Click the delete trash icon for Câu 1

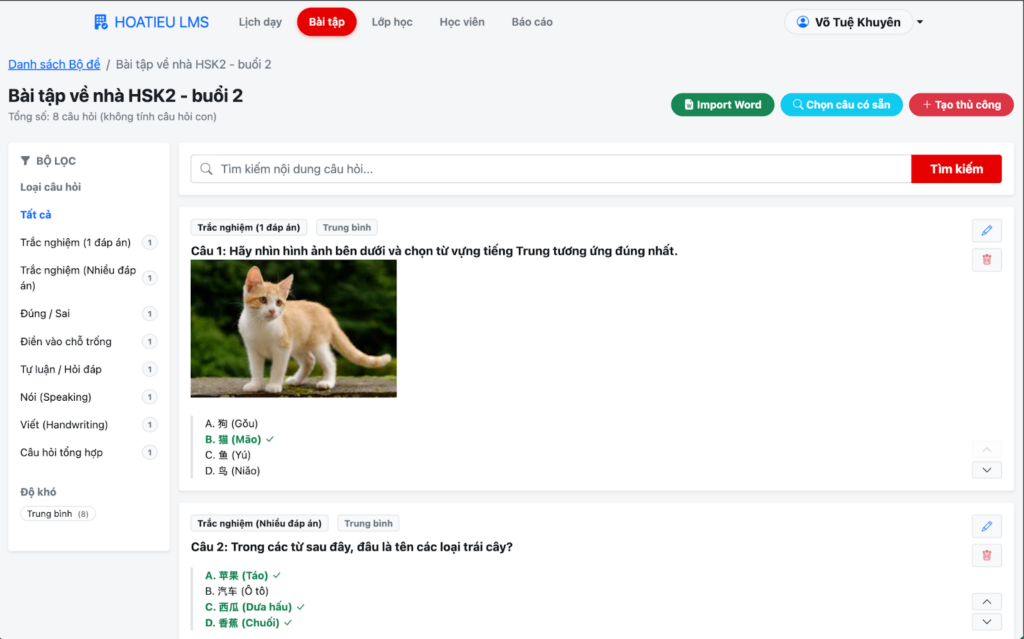pos(986,260)
